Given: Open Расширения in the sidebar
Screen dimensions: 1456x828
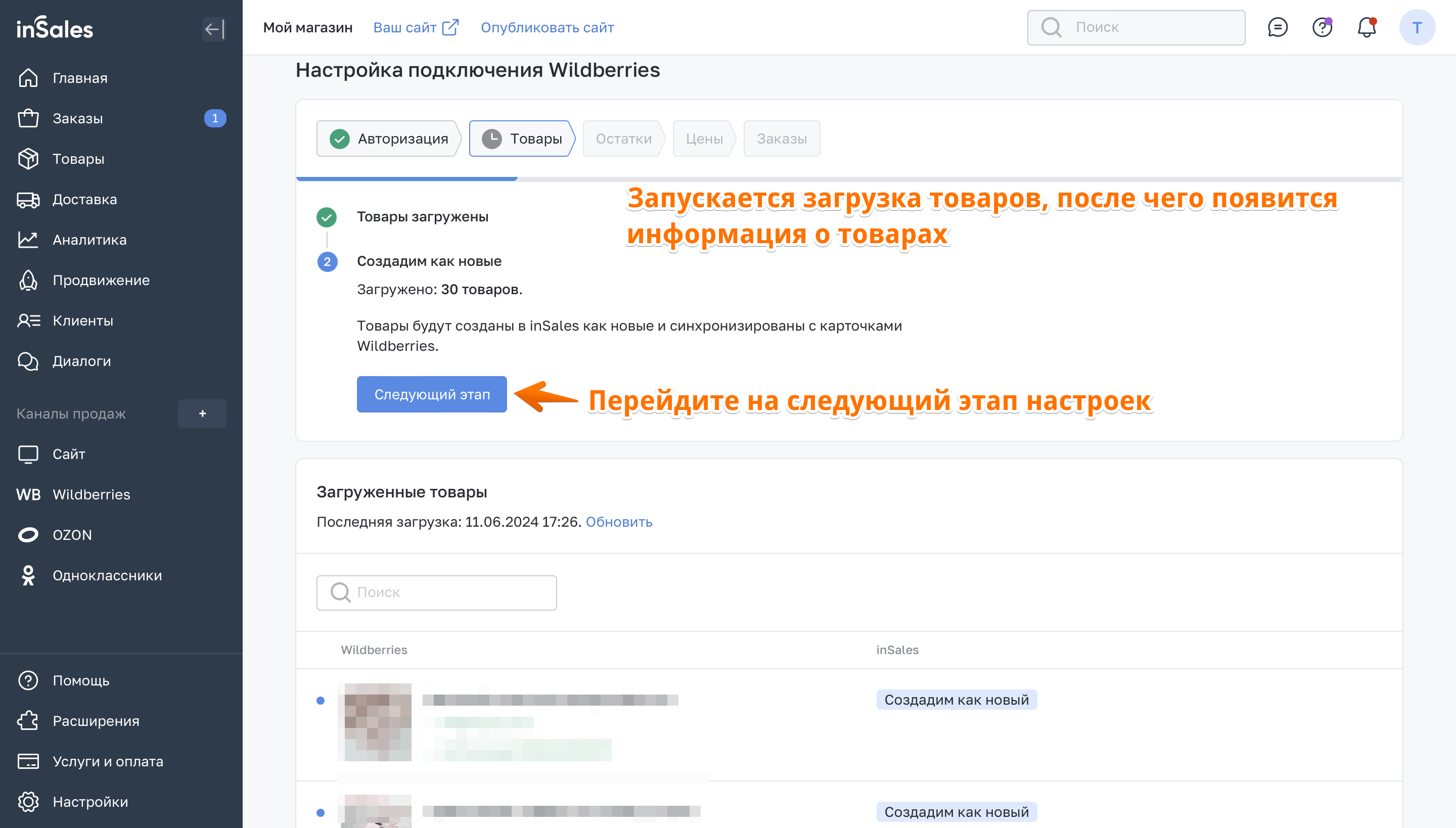Looking at the screenshot, I should pos(96,720).
